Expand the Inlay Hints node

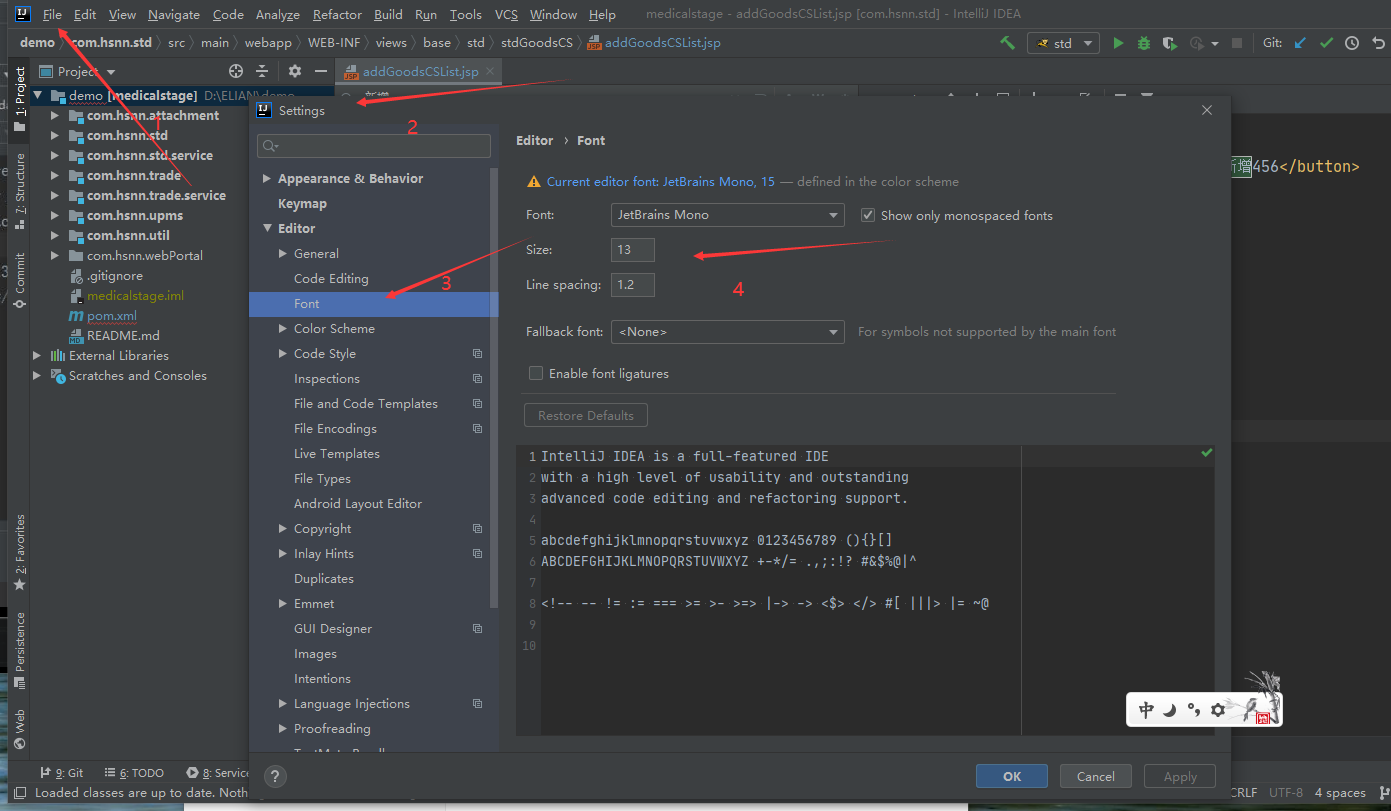(283, 554)
